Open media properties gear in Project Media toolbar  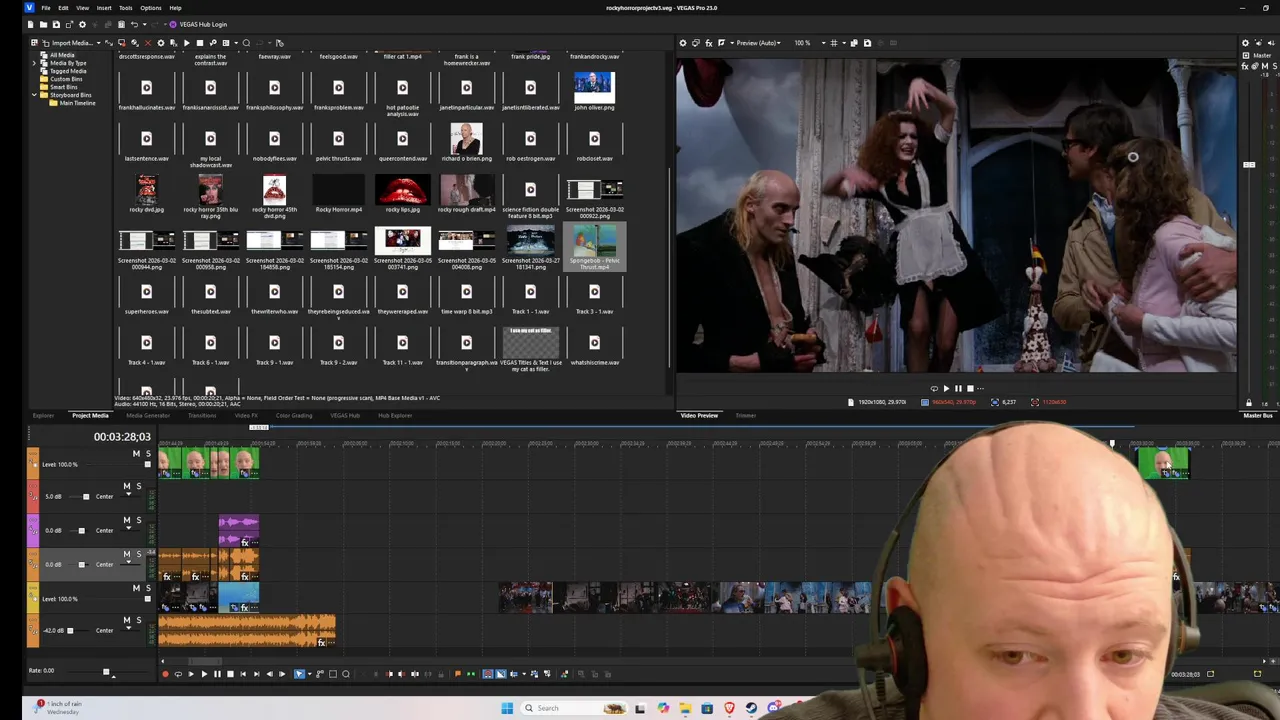click(x=160, y=43)
